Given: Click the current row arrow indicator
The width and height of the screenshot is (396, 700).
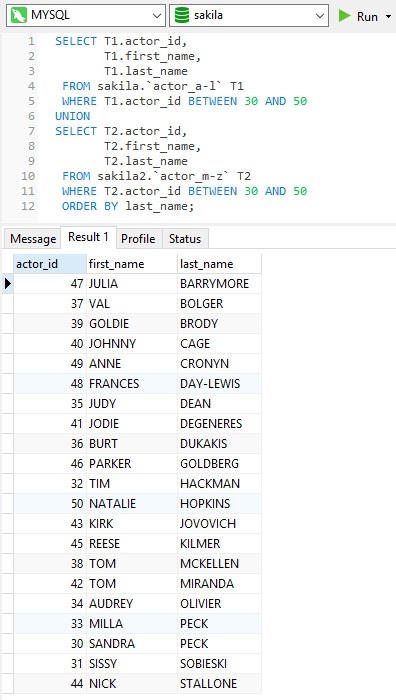Looking at the screenshot, I should click(x=8, y=283).
